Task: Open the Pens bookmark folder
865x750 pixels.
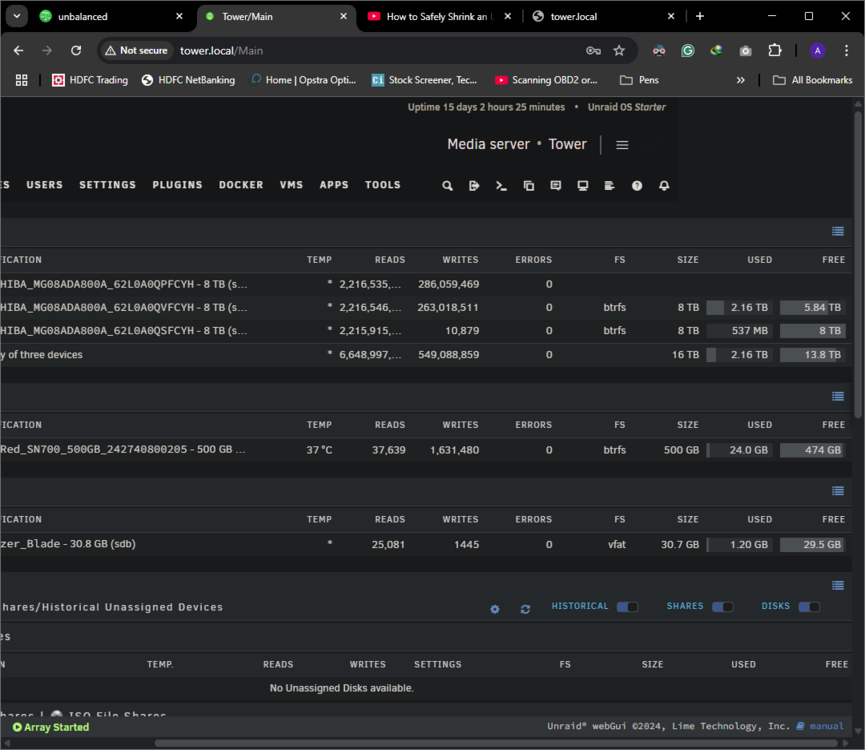Action: 639,81
